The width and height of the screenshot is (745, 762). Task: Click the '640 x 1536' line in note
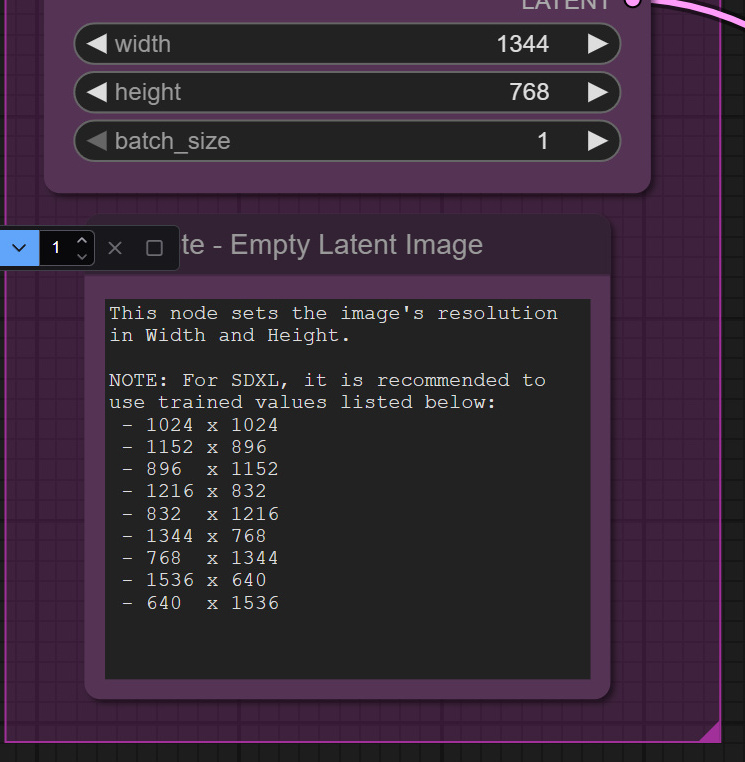pos(212,603)
